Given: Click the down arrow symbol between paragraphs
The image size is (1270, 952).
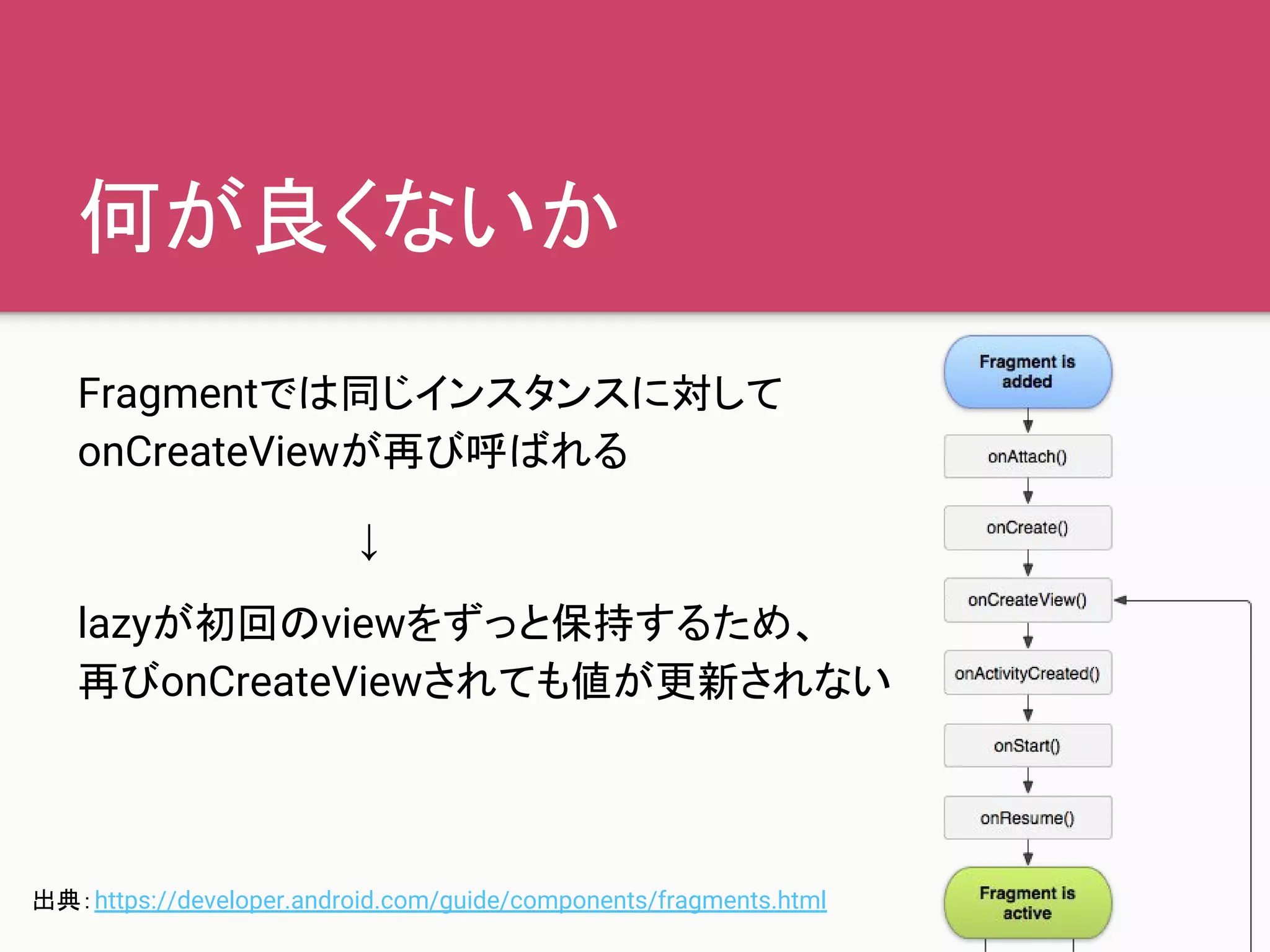Looking at the screenshot, I should pos(369,542).
